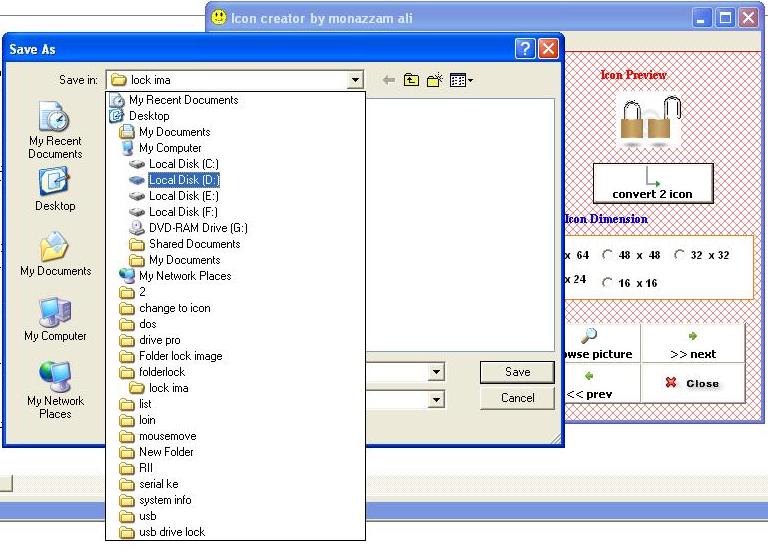Create a new folder icon
Screen dimensions: 768x552
(434, 80)
